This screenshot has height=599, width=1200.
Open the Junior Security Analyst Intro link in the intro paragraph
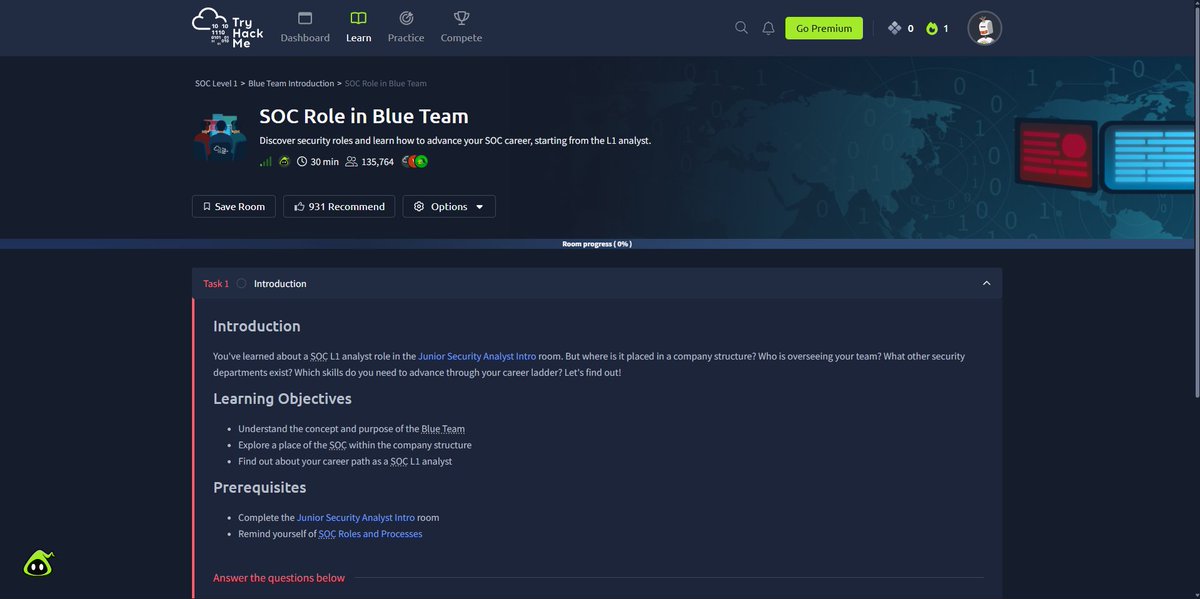click(477, 356)
